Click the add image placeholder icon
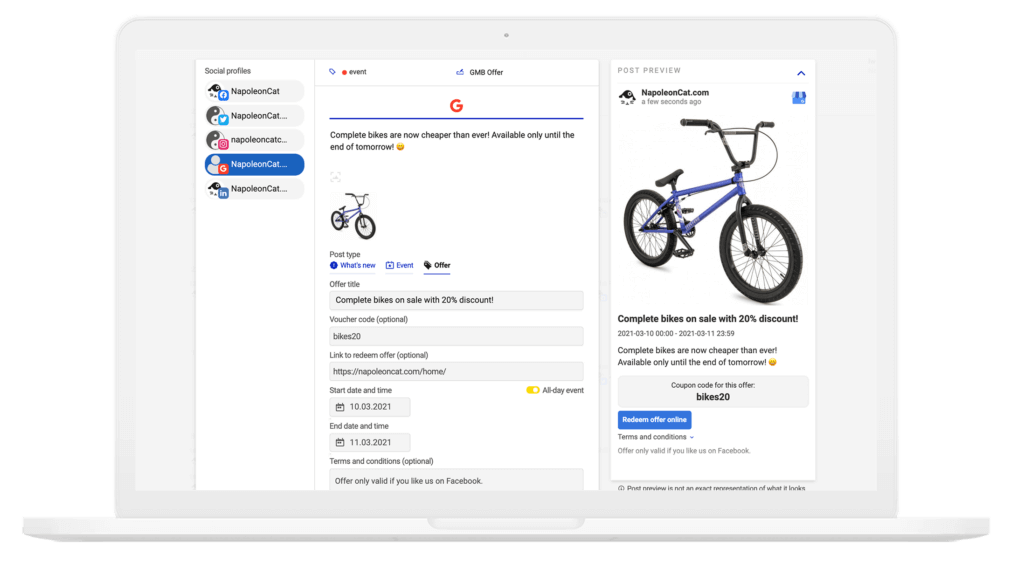 [x=336, y=177]
